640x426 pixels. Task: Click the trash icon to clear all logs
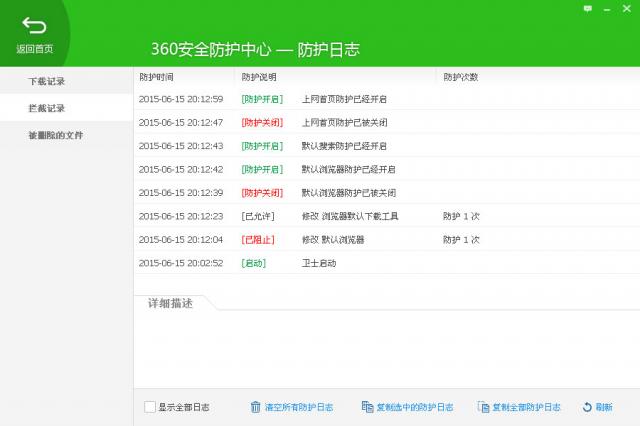point(256,407)
